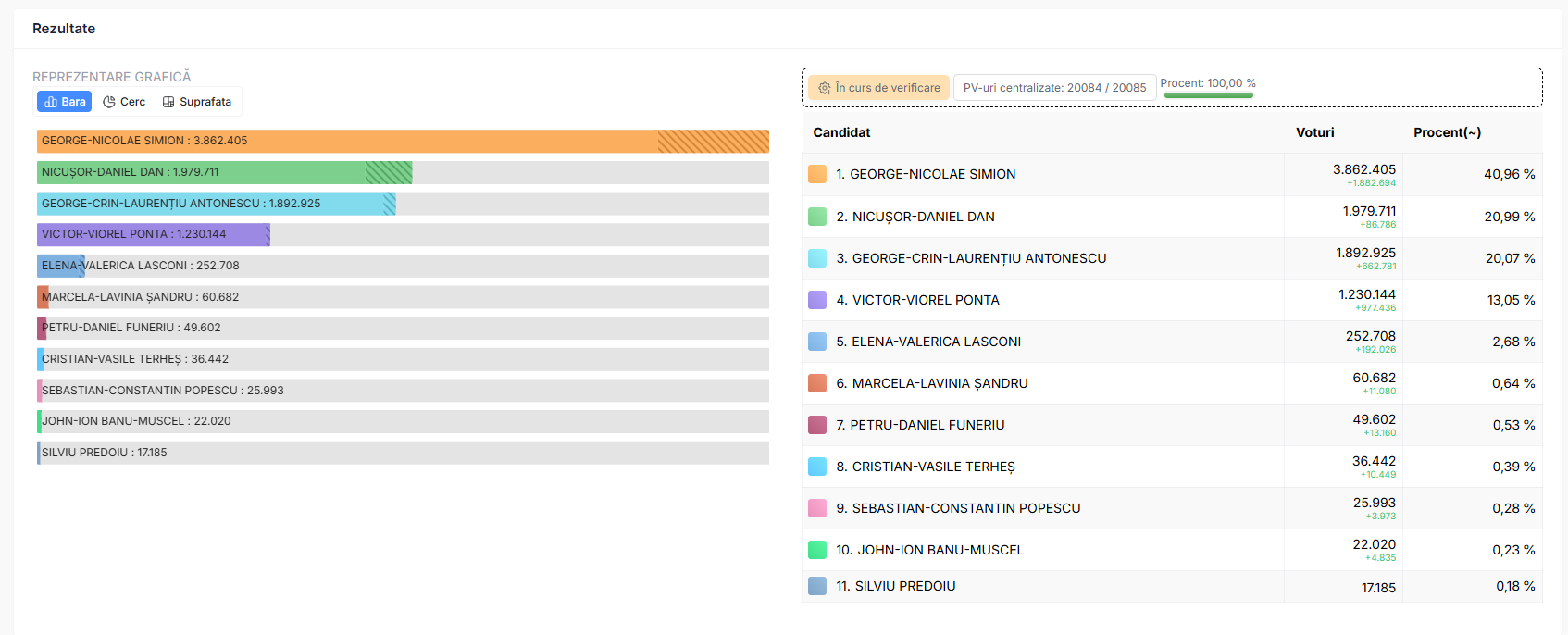Click the cyan swatch for George-Crin-Laurențiu Antonescu
Viewport: 1568px width, 635px height.
click(816, 258)
